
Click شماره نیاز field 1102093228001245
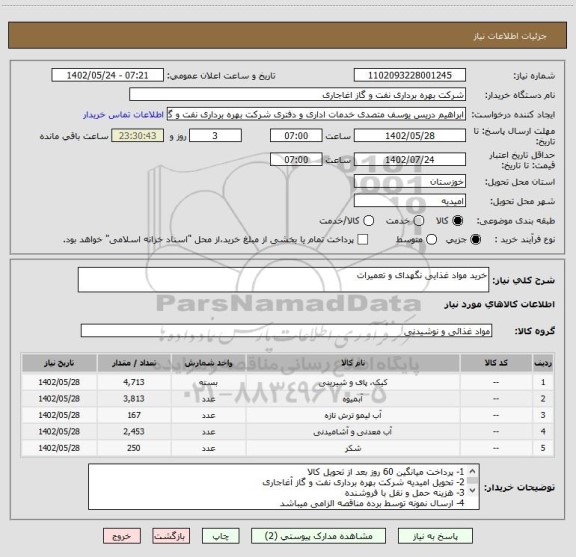click(410, 75)
